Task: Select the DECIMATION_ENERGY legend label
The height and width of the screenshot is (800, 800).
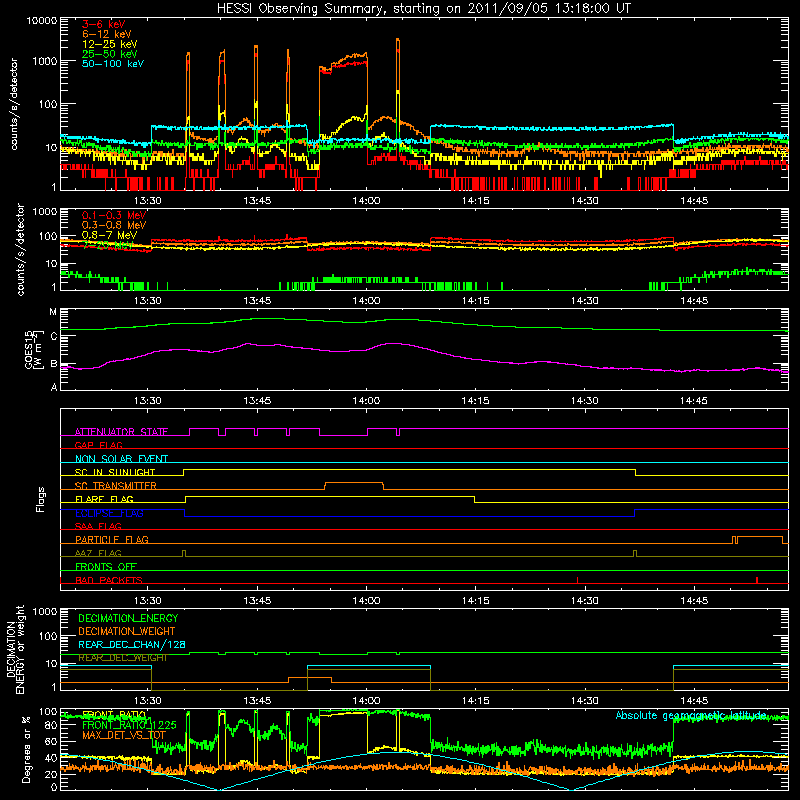Action: [x=128, y=618]
